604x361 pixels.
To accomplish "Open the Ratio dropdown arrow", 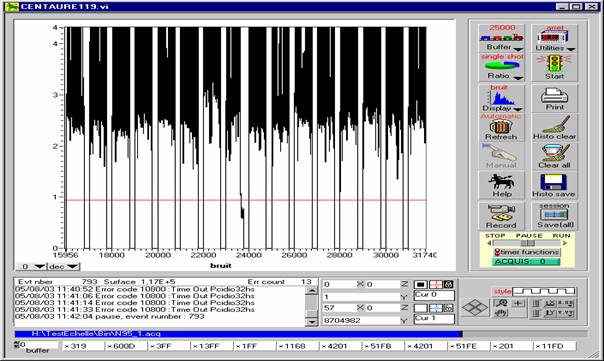I will point(518,78).
